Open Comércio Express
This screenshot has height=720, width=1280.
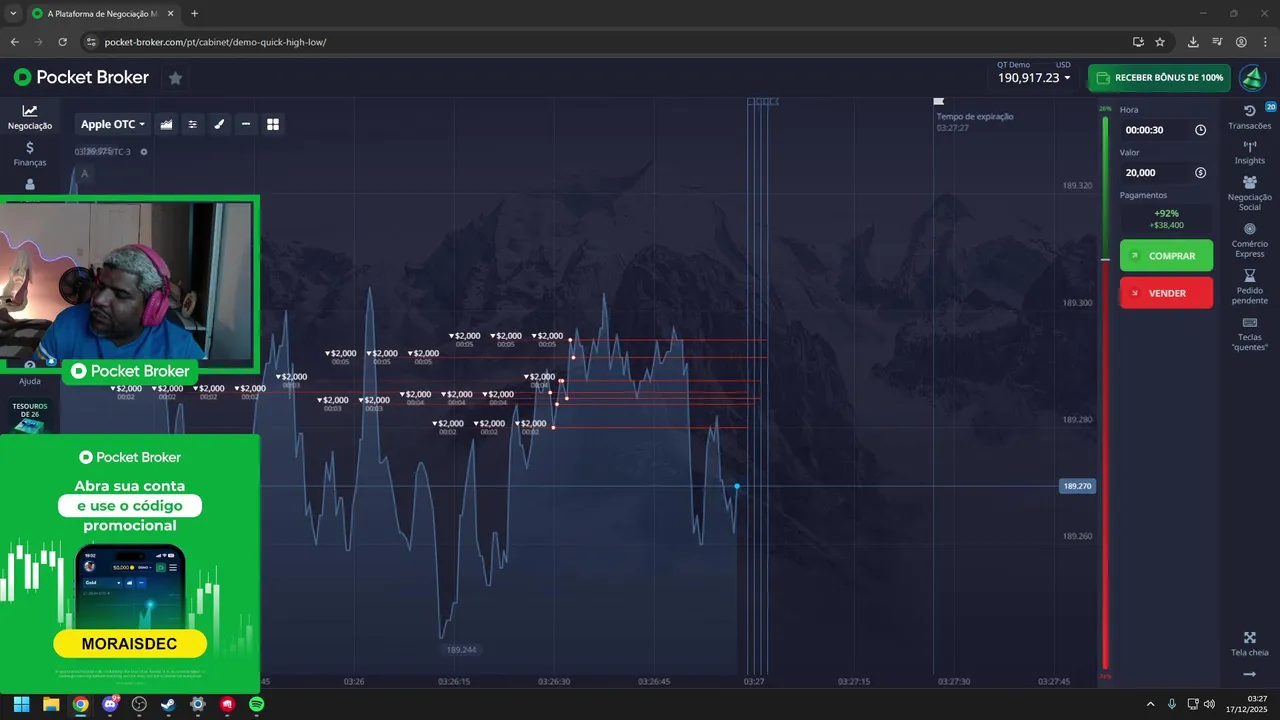(x=1249, y=240)
